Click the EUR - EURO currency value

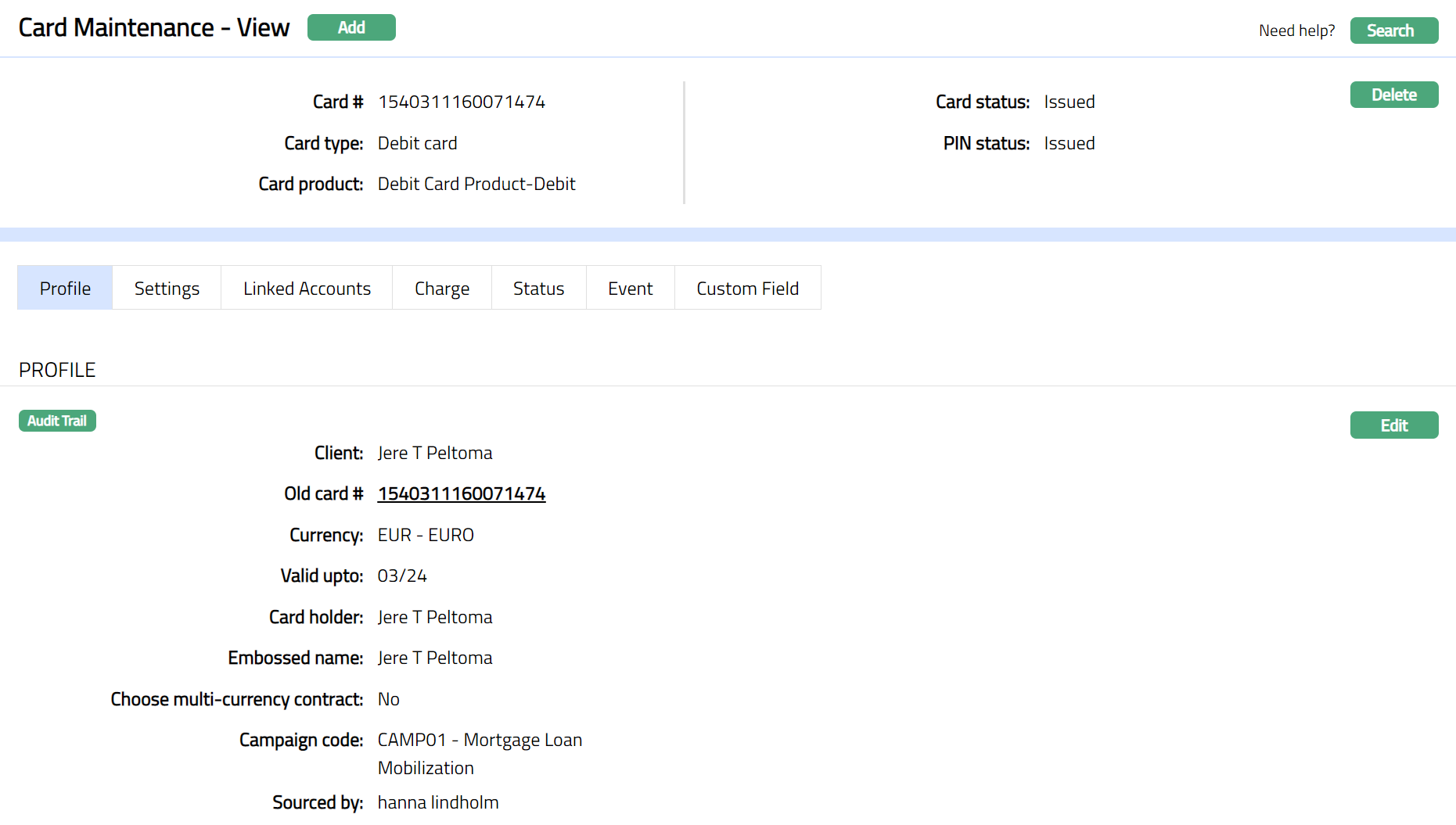point(426,536)
